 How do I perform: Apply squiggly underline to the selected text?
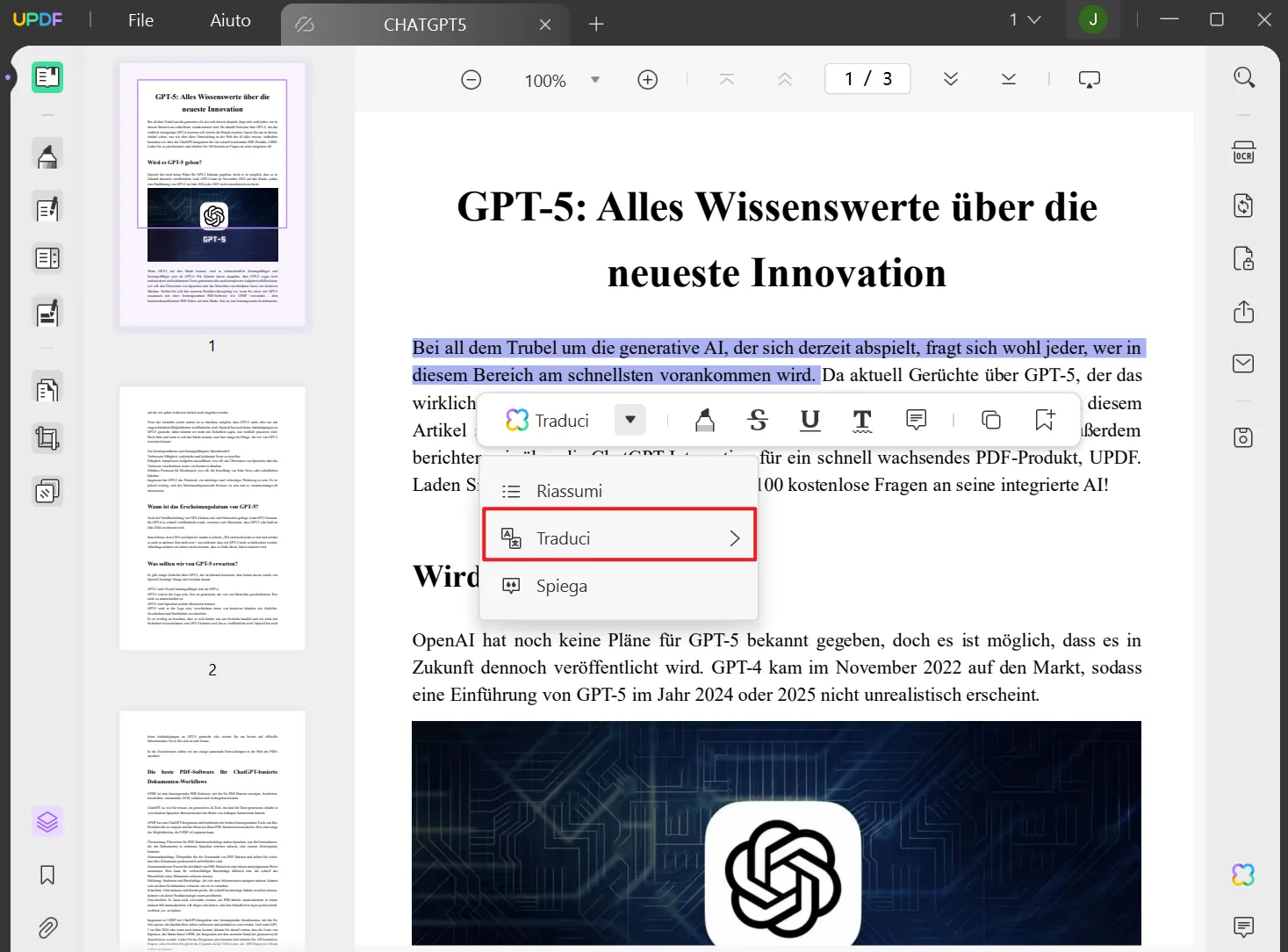pos(863,421)
